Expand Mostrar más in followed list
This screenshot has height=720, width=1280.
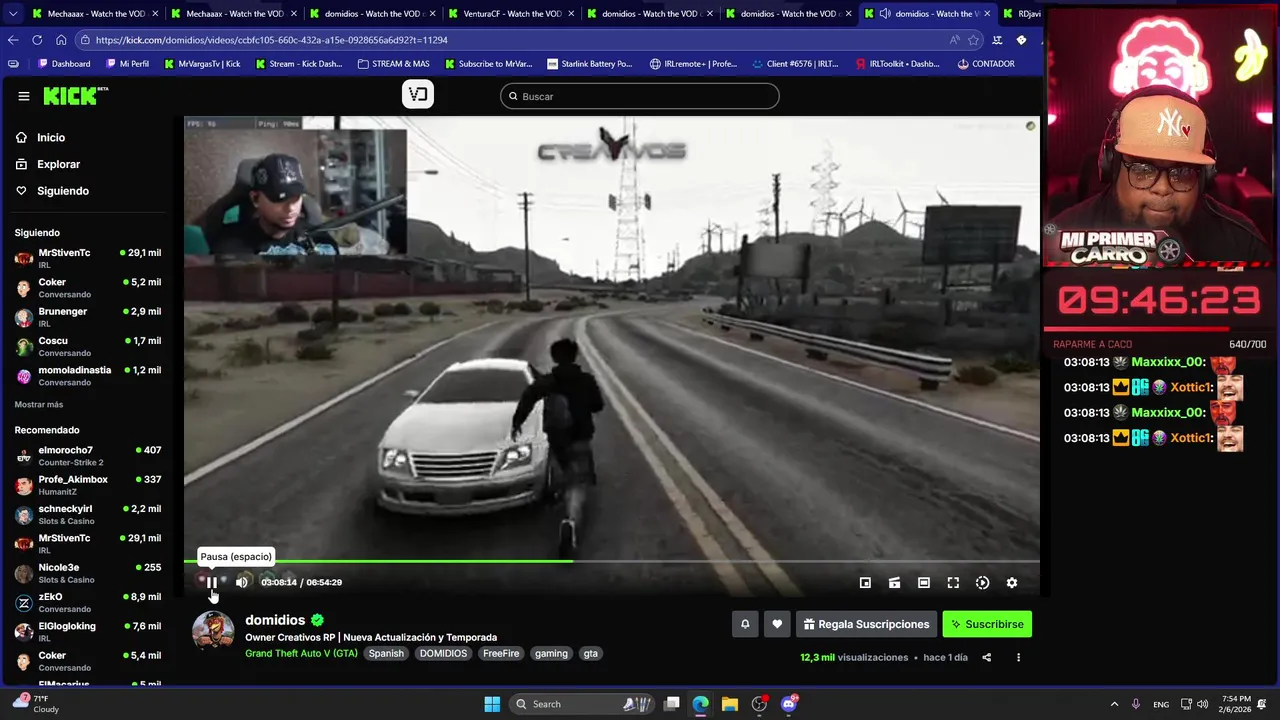tap(39, 404)
